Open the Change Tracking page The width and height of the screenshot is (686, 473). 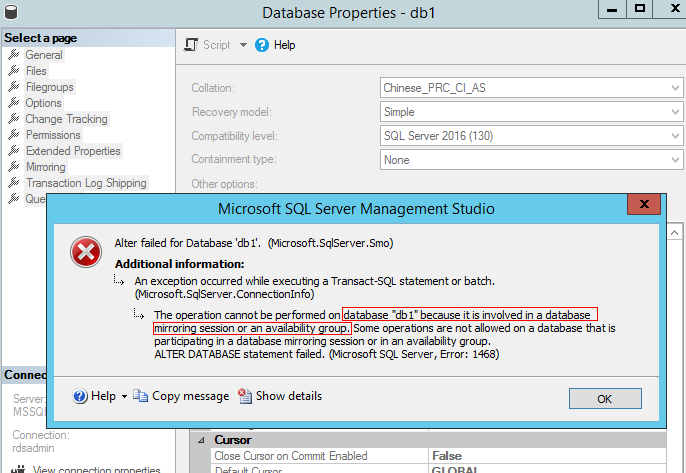pos(66,119)
